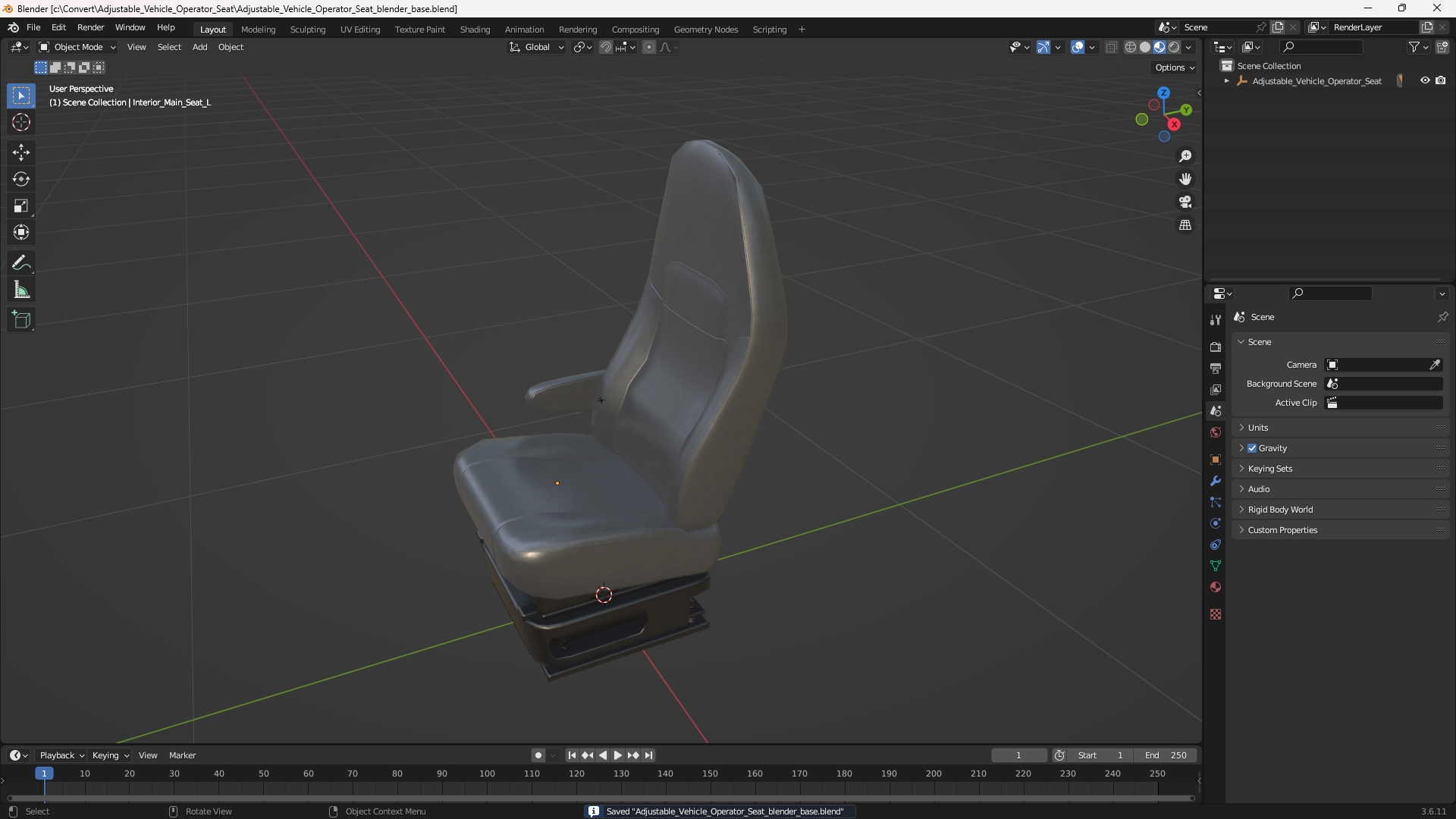Open the Add menu in viewport header
The width and height of the screenshot is (1456, 819).
199,47
